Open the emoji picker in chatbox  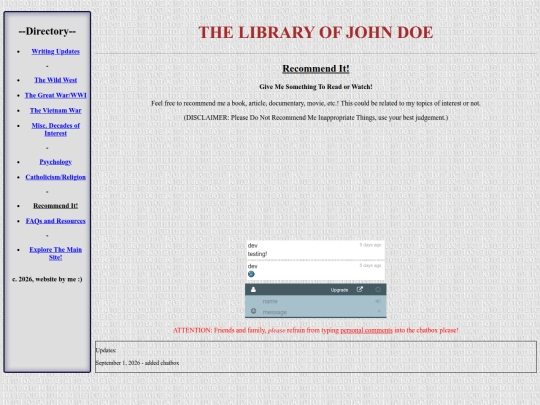[253, 311]
